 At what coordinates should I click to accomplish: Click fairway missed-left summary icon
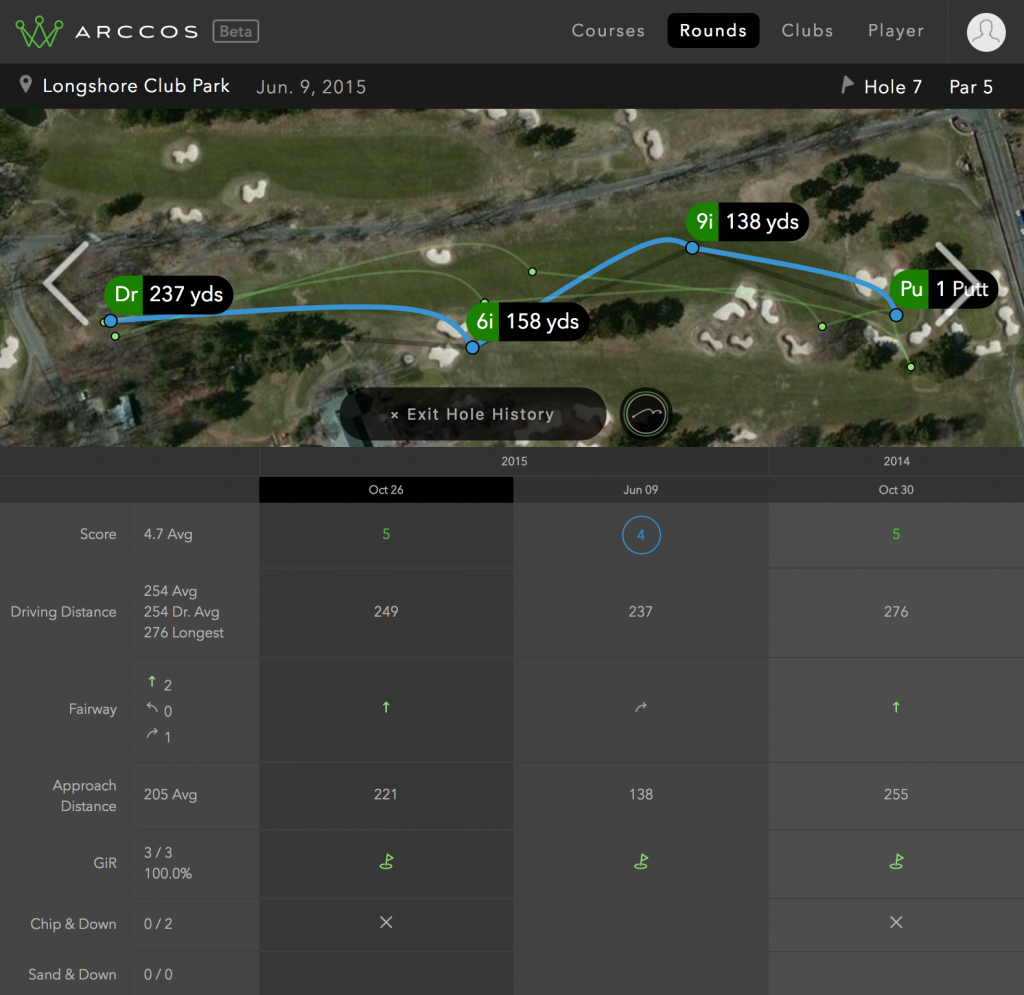click(152, 708)
